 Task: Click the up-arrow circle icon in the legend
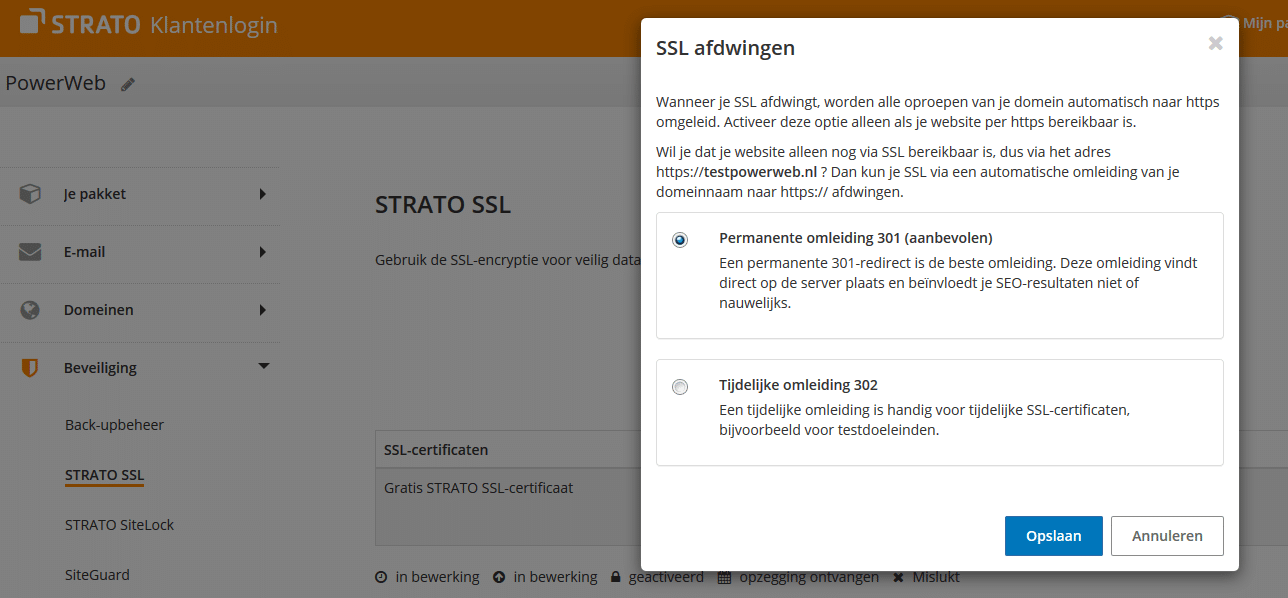click(x=499, y=577)
